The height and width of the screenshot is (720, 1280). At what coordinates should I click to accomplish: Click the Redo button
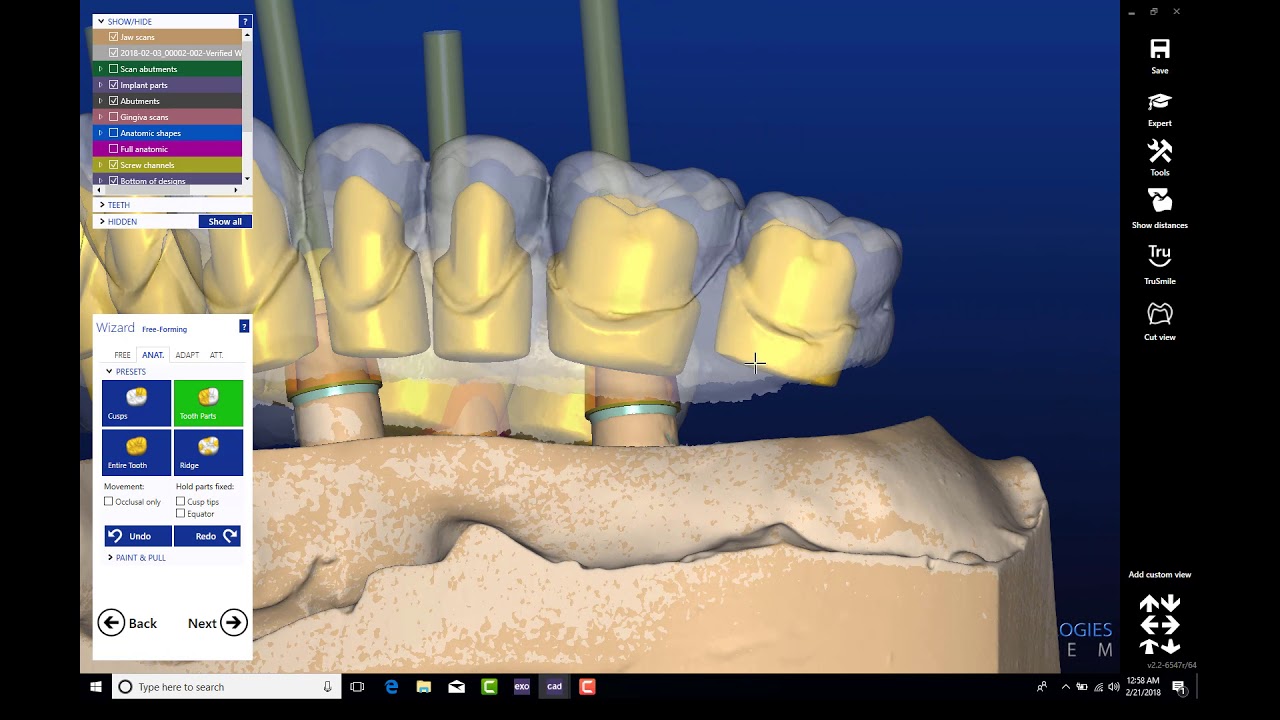coord(207,536)
